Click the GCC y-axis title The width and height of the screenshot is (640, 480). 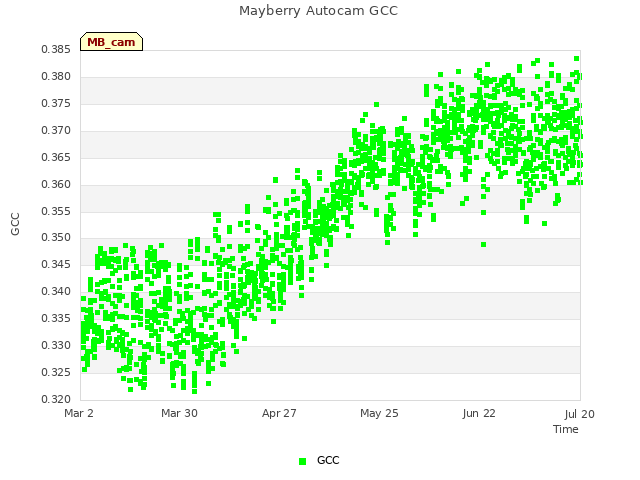(x=15, y=224)
